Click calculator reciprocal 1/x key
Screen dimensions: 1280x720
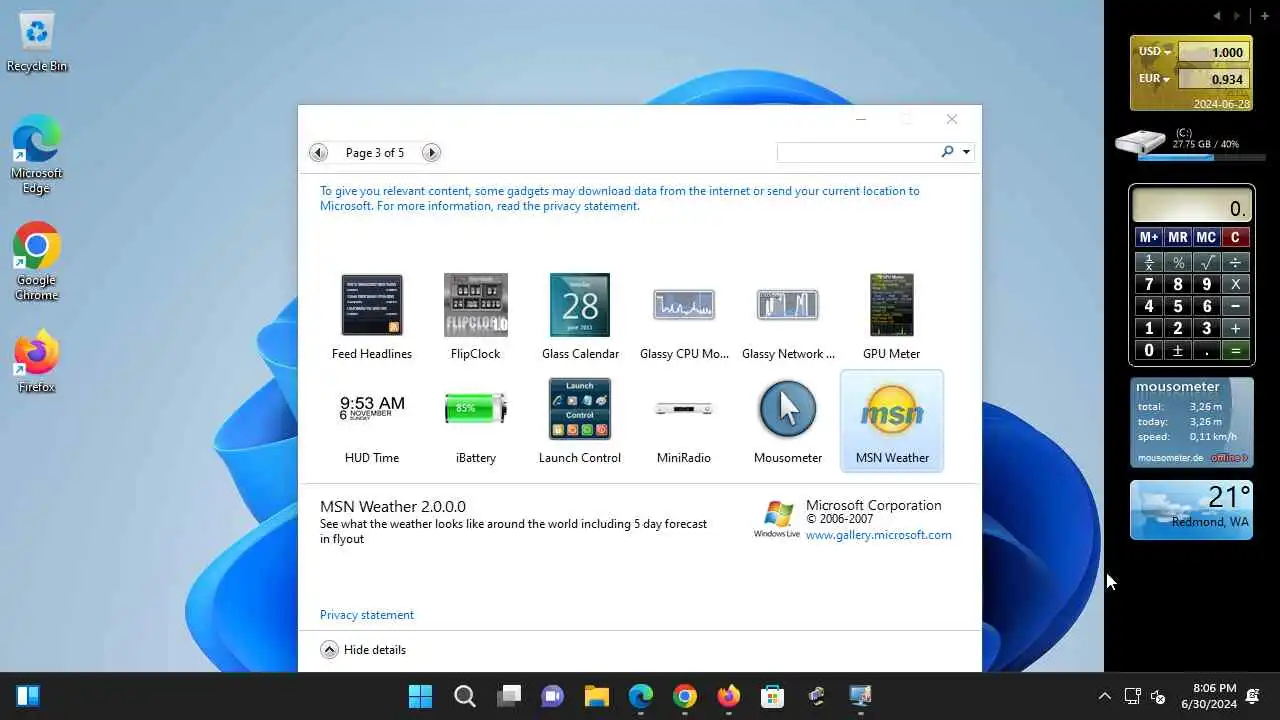pos(1149,262)
